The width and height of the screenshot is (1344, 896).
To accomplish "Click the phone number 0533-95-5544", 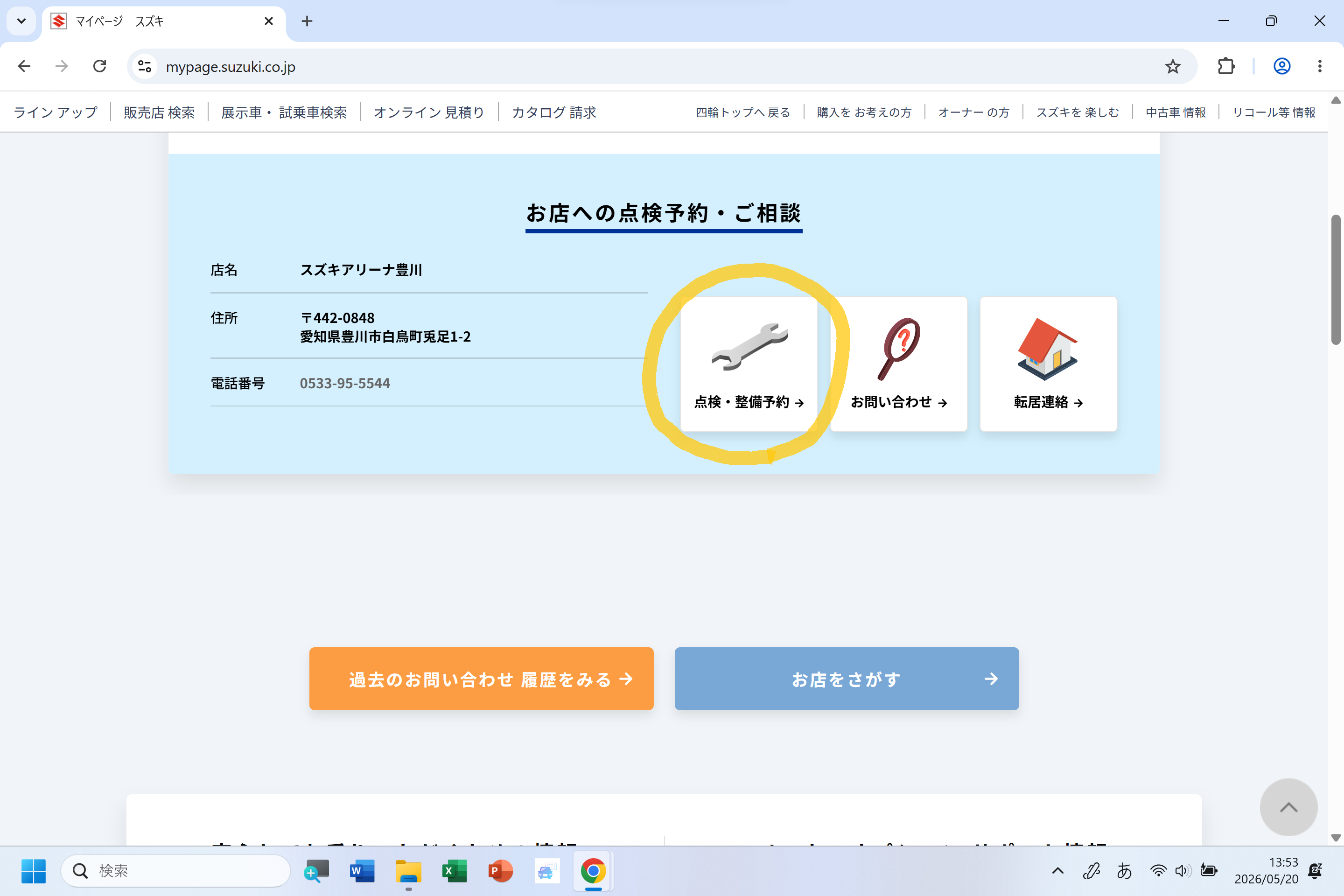I will coord(345,383).
